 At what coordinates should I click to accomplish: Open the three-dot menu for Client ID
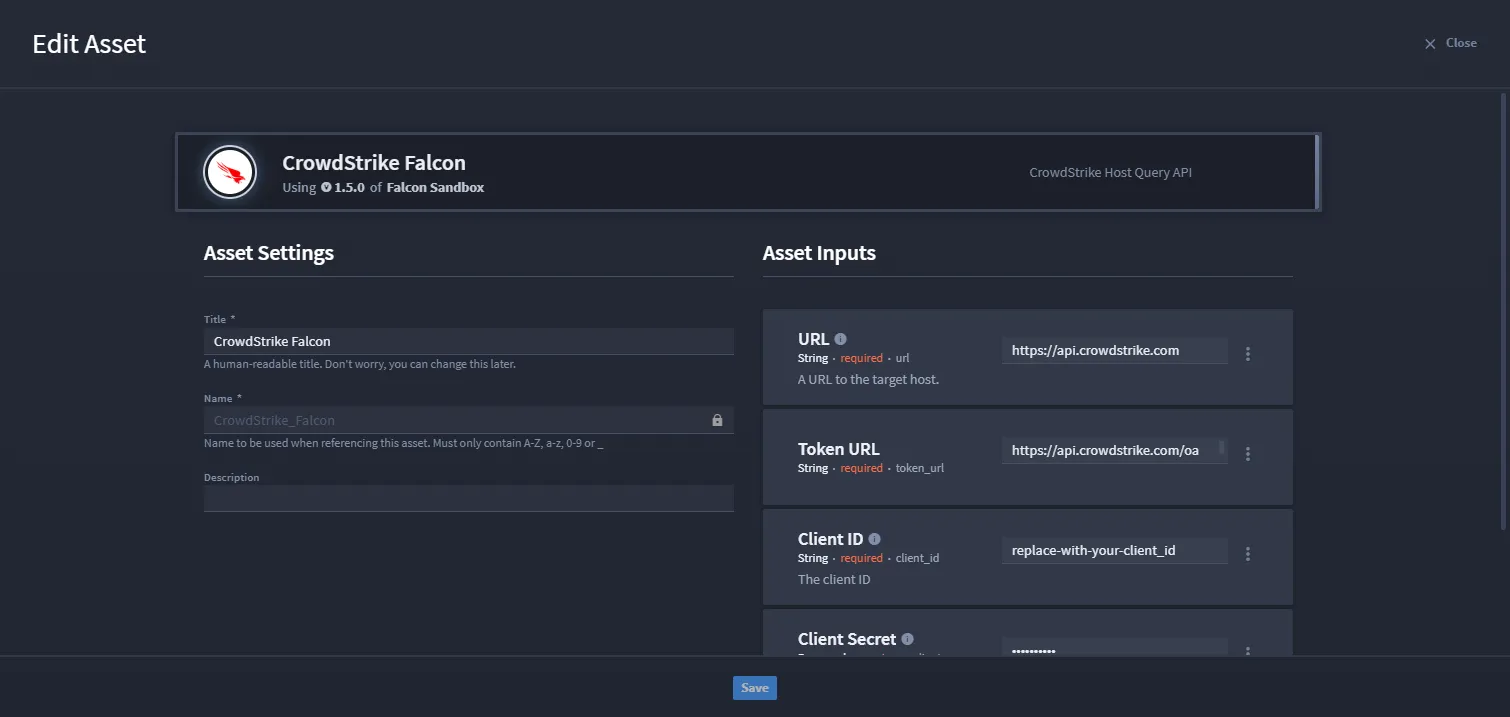1247,554
